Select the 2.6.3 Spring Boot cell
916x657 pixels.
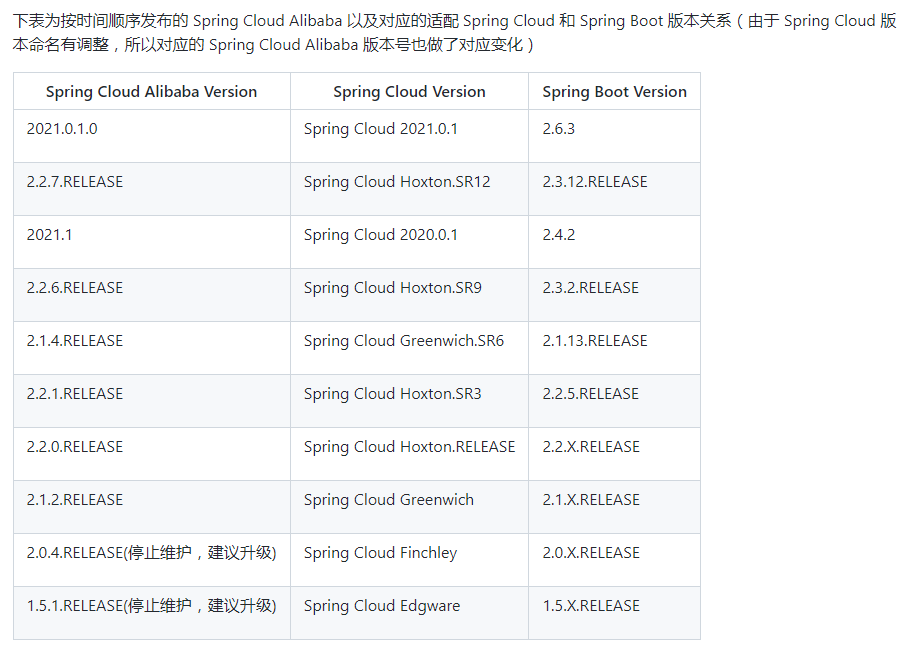click(615, 136)
